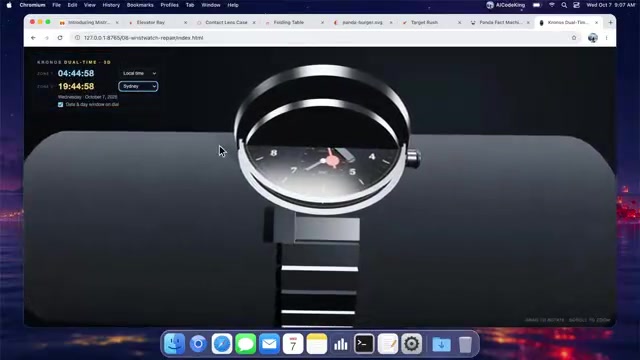
Task: Open the Chromium three-dot menu
Action: click(x=607, y=38)
